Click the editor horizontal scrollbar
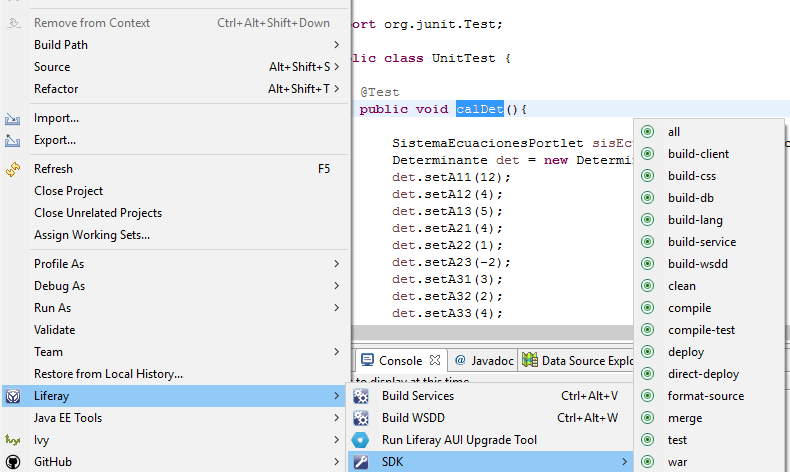Viewport: 790px width, 472px height. (492, 332)
